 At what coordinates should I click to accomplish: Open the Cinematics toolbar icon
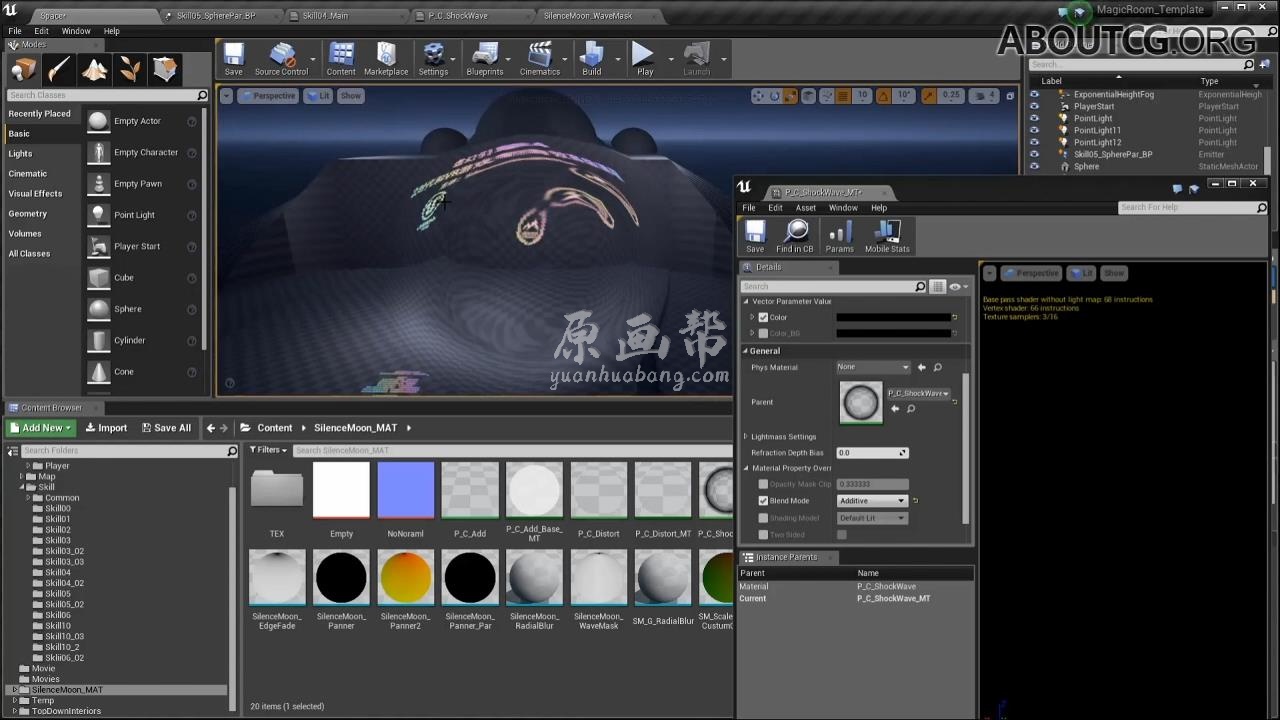(540, 54)
